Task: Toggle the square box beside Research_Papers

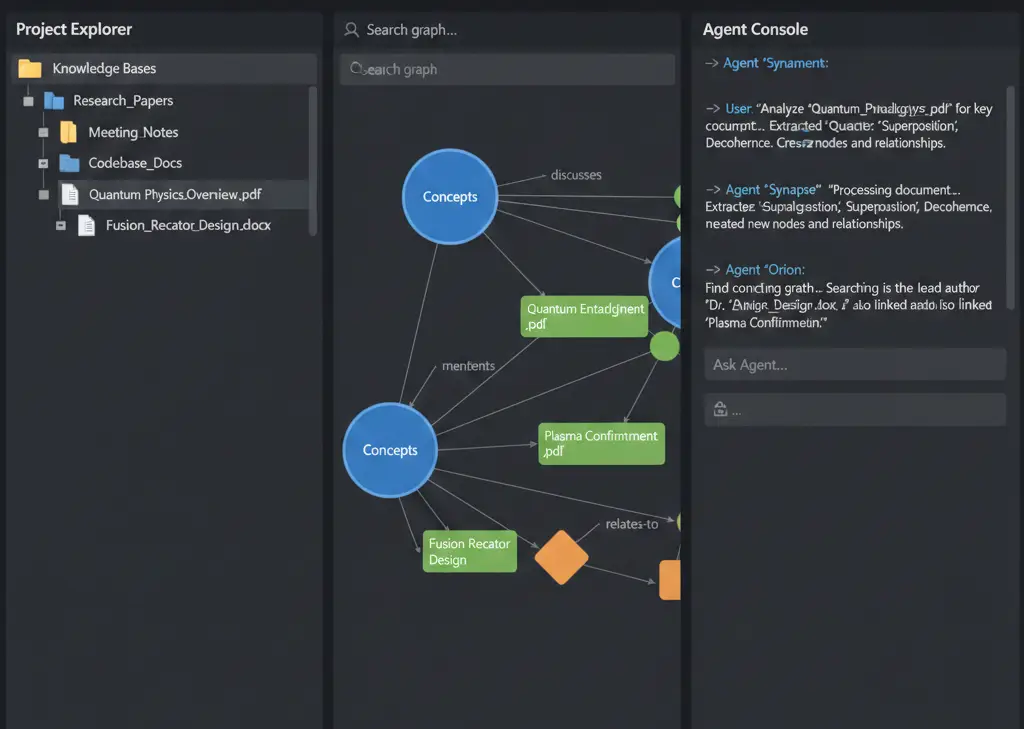Action: (26, 101)
